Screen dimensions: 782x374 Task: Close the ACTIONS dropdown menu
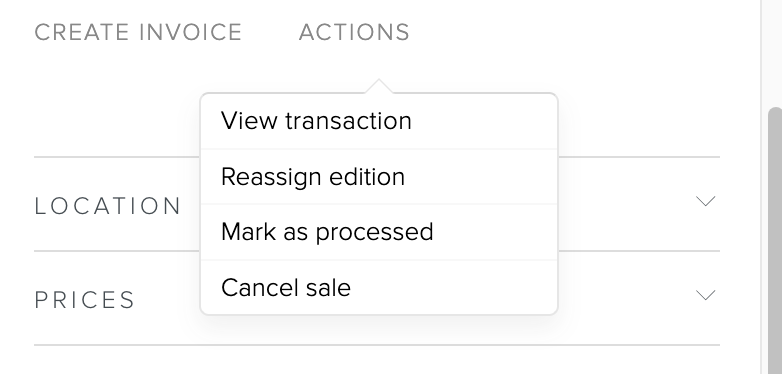[354, 32]
